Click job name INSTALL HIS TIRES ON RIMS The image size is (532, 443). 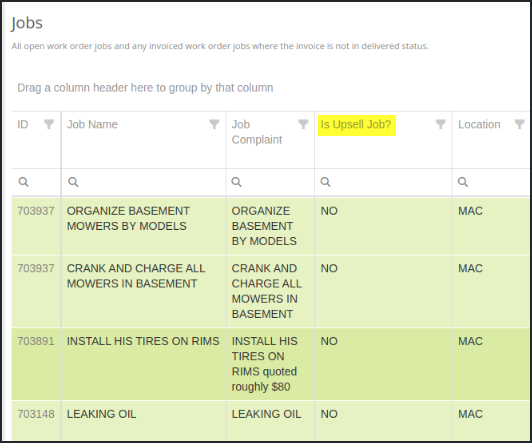[143, 341]
